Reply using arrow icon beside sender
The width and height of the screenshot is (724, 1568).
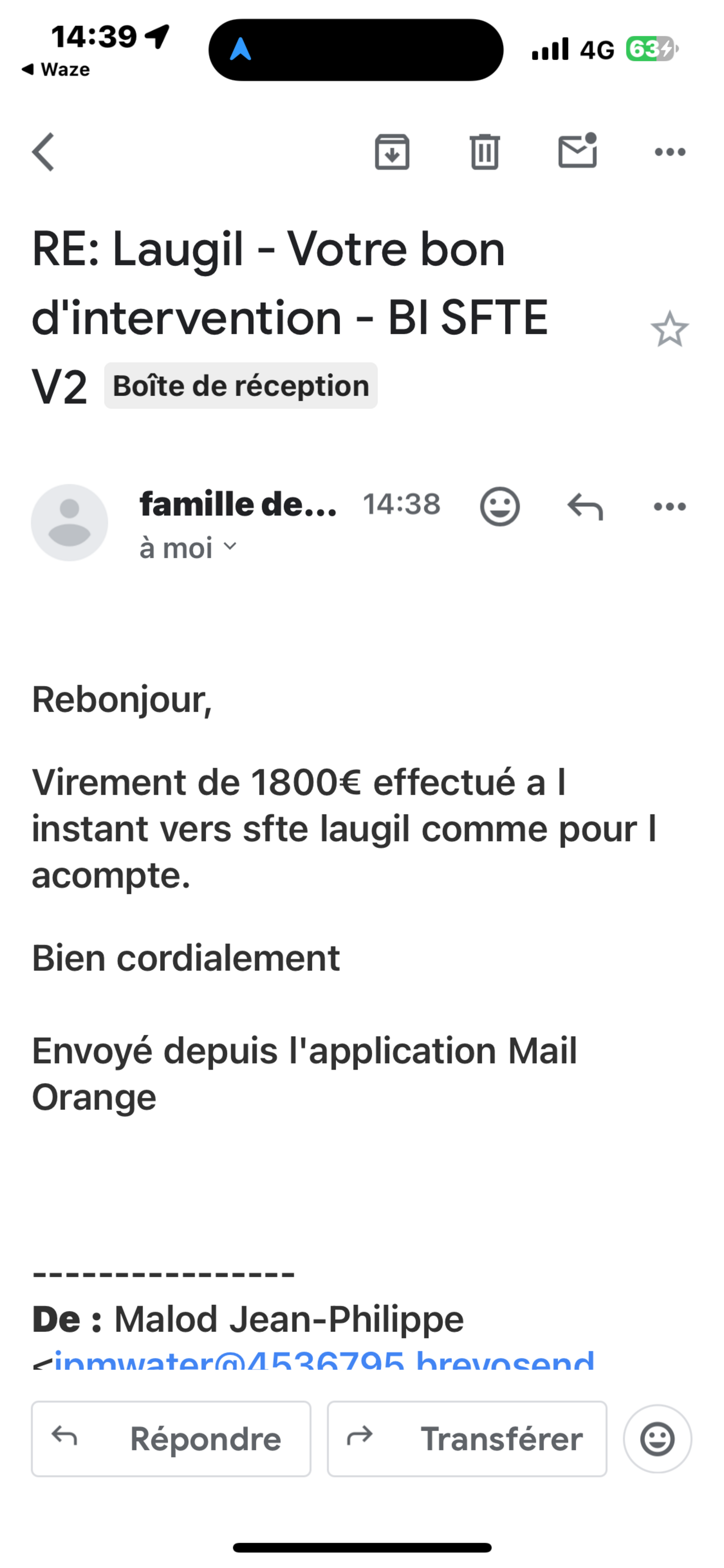point(585,506)
